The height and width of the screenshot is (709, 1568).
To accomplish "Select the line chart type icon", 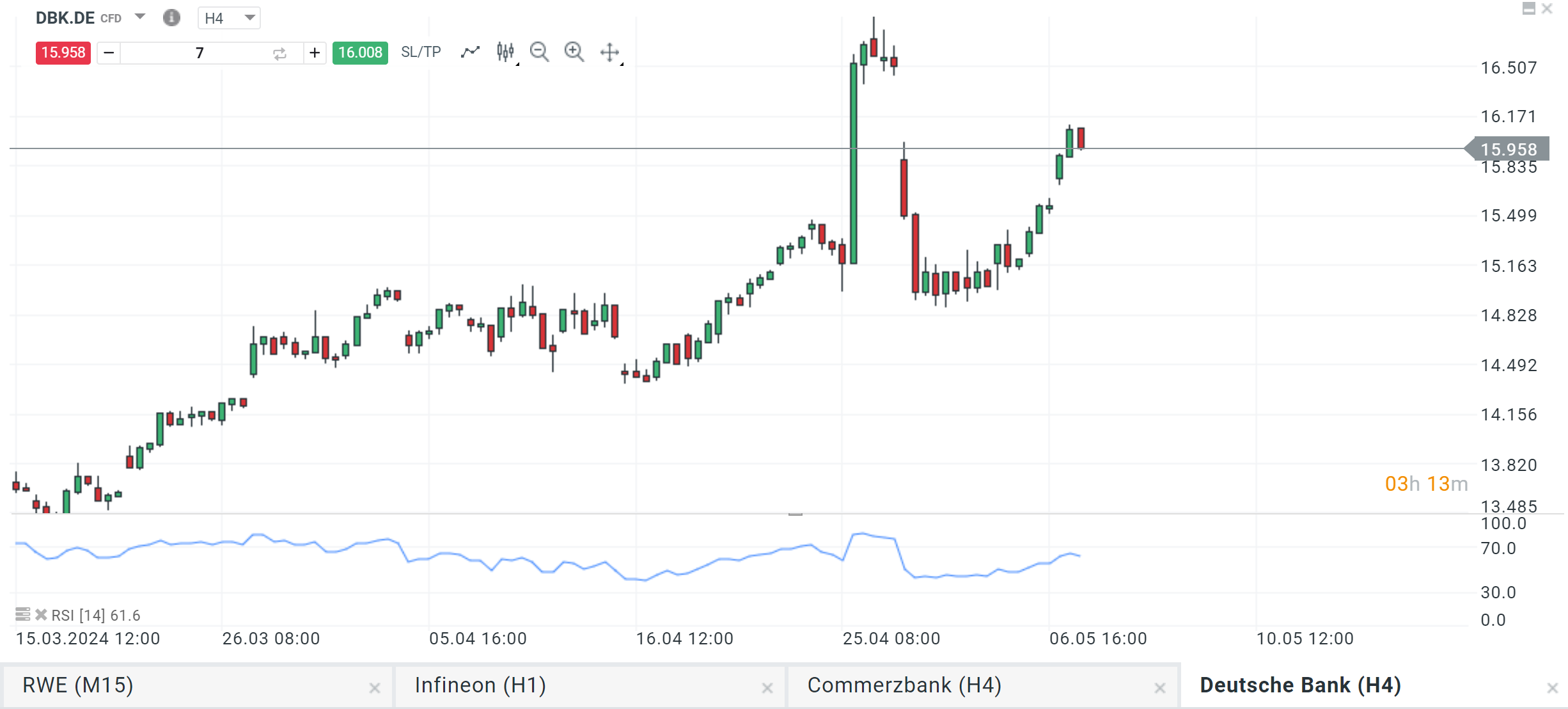I will click(x=470, y=52).
